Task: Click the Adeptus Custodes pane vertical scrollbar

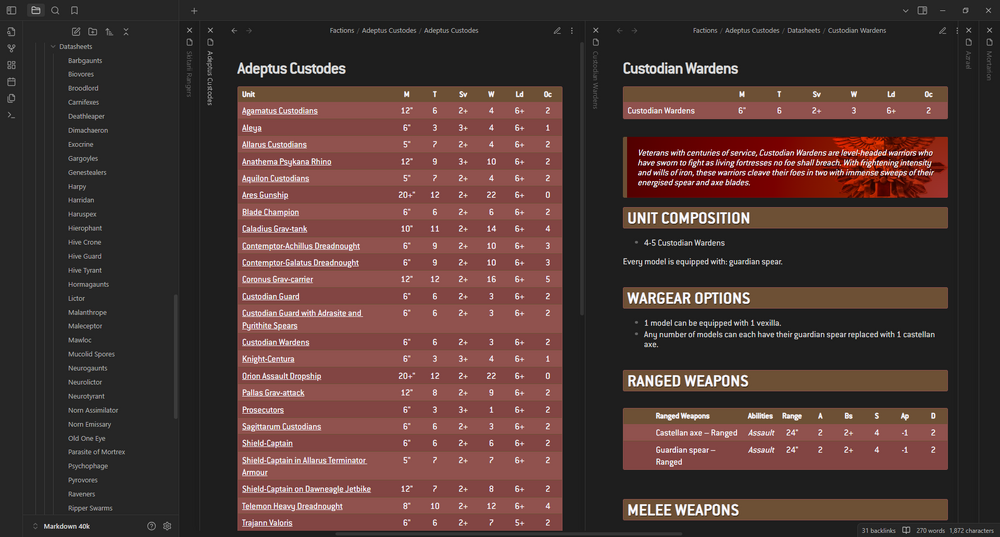Action: (x=582, y=179)
